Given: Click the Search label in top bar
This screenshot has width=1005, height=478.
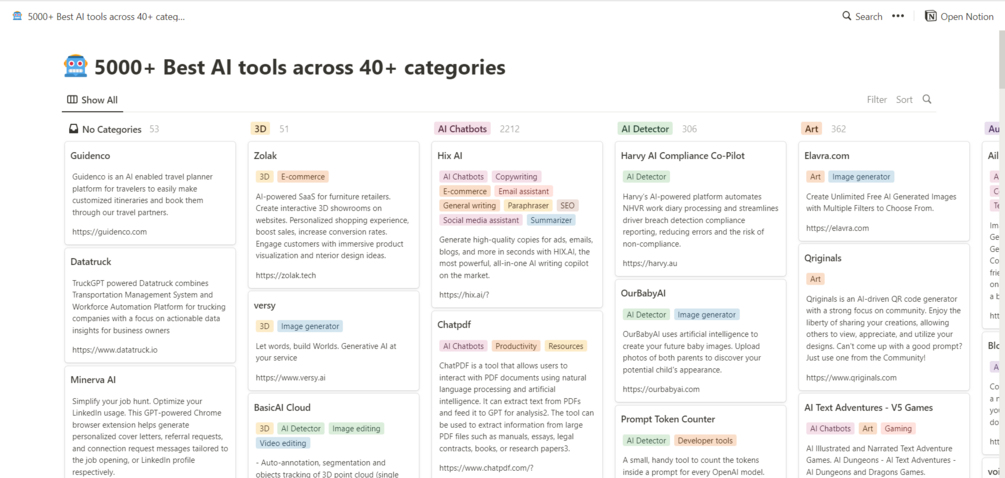Looking at the screenshot, I should 868,17.
